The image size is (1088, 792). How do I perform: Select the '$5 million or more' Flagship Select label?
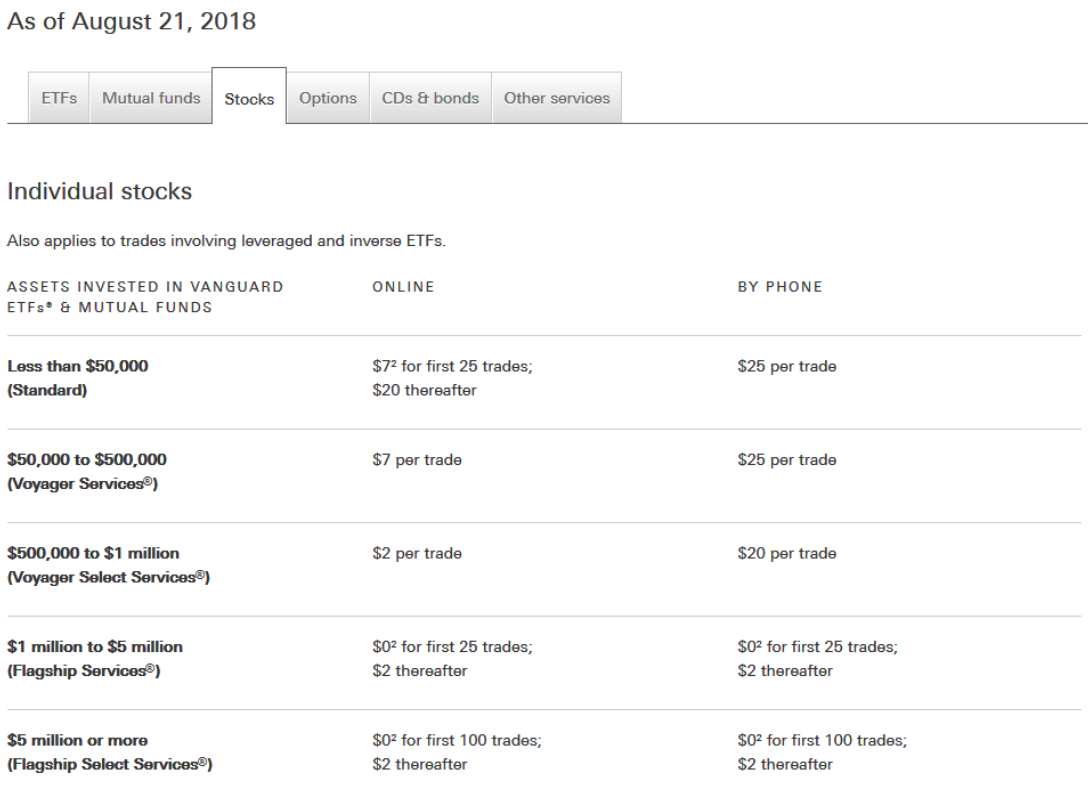click(x=110, y=752)
